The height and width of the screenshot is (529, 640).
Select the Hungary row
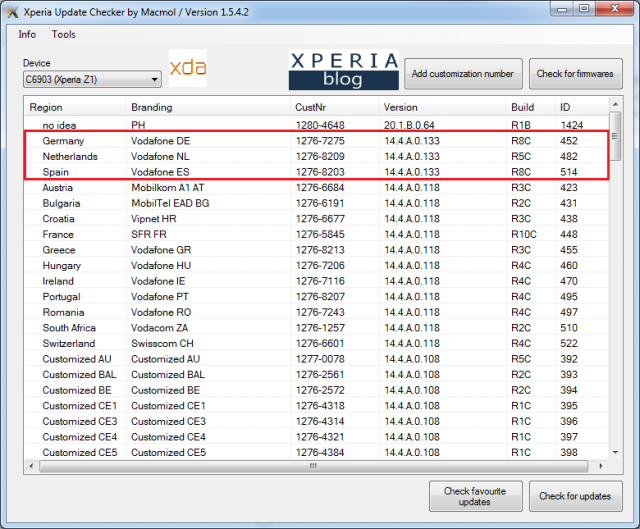coord(317,266)
